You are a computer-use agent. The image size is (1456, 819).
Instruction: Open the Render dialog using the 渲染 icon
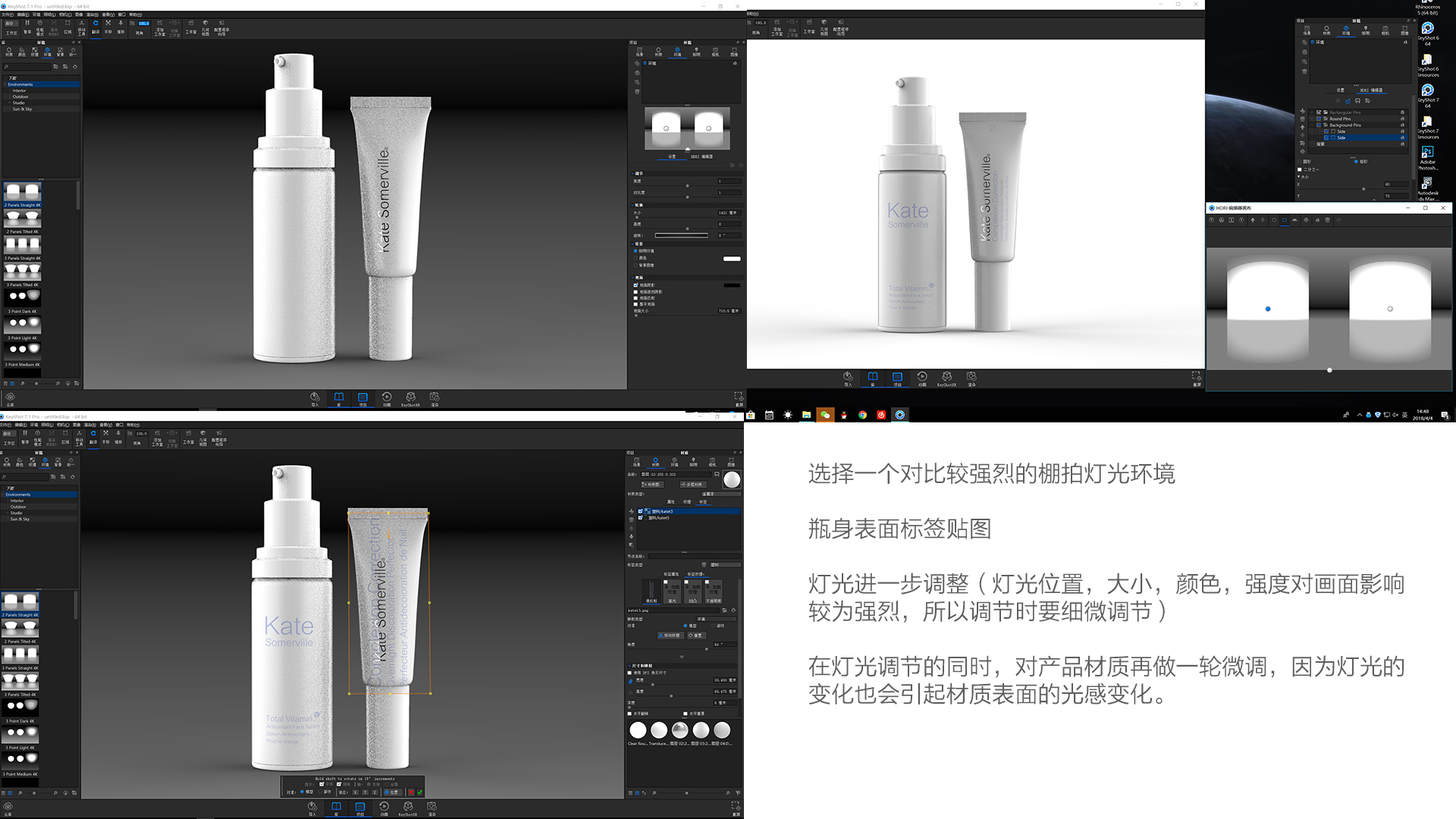434,396
